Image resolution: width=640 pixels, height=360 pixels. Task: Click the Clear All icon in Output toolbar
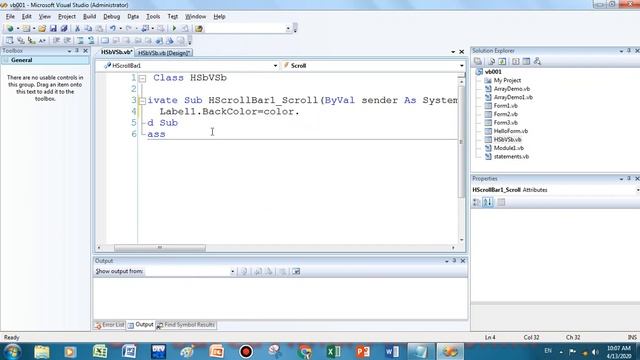pos(282,271)
